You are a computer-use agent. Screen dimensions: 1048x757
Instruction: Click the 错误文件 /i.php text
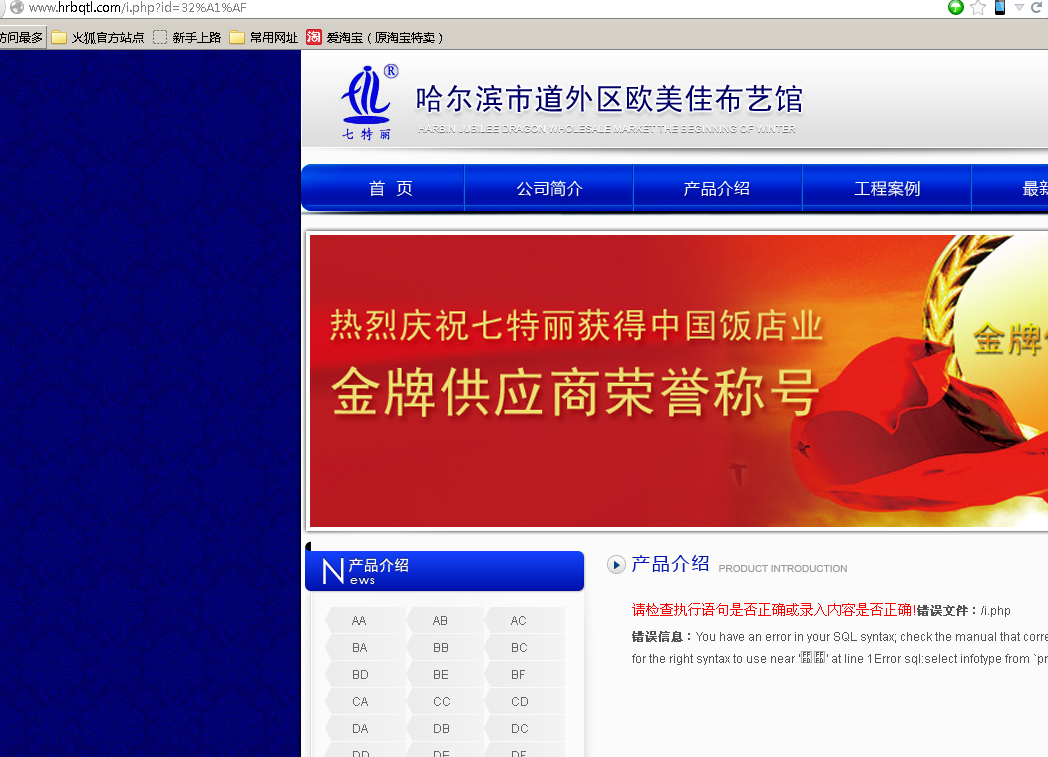coord(963,610)
